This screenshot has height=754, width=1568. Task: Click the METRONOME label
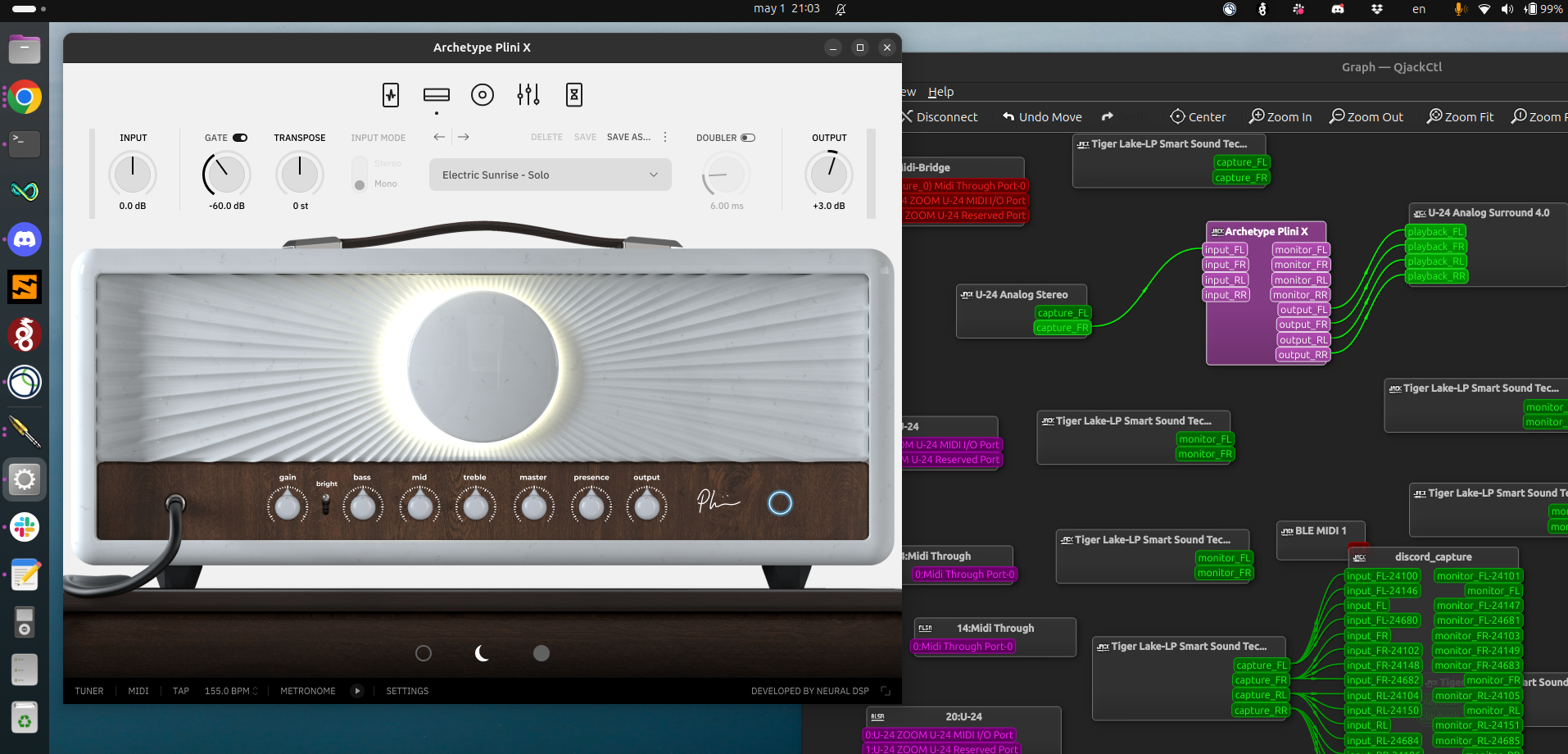point(308,691)
